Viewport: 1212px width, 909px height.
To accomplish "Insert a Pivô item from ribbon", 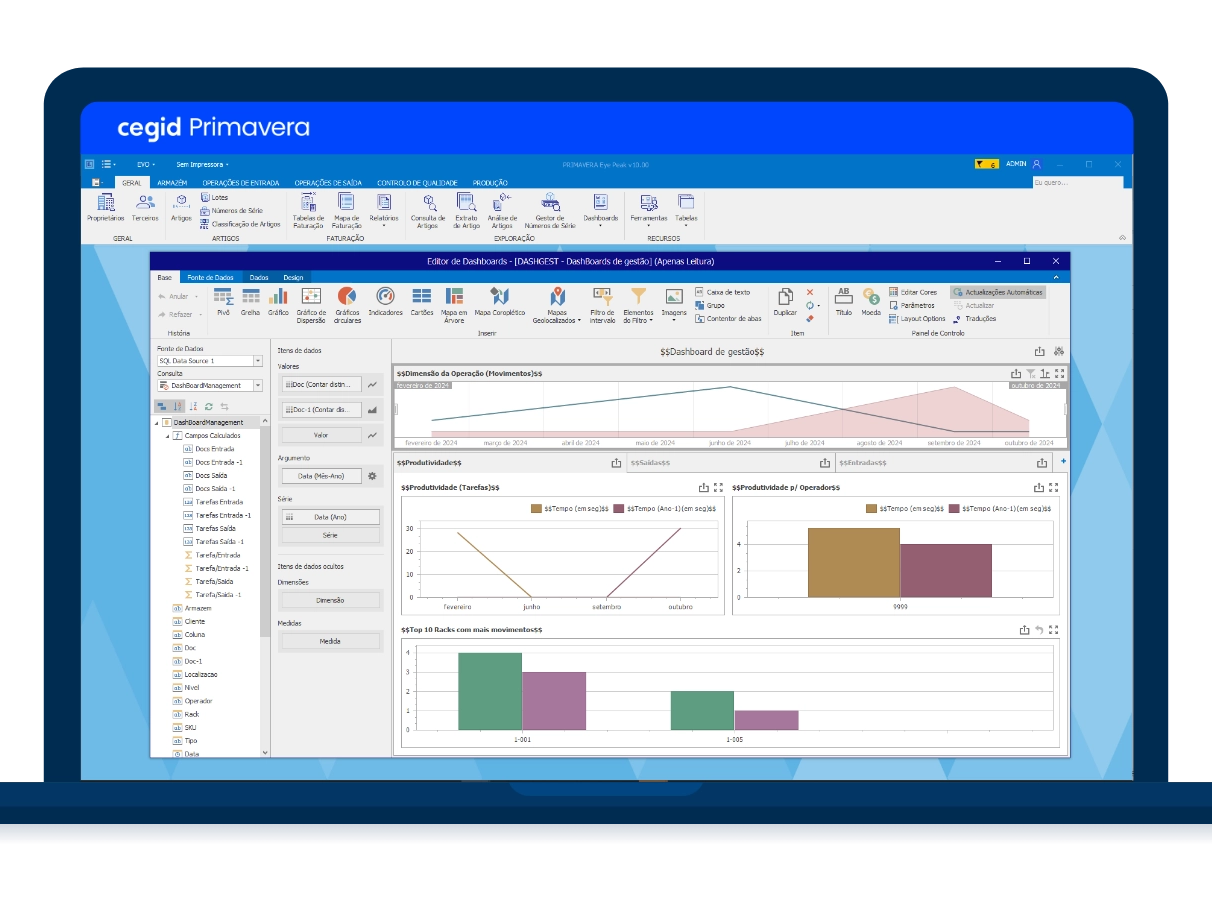I will (x=223, y=301).
